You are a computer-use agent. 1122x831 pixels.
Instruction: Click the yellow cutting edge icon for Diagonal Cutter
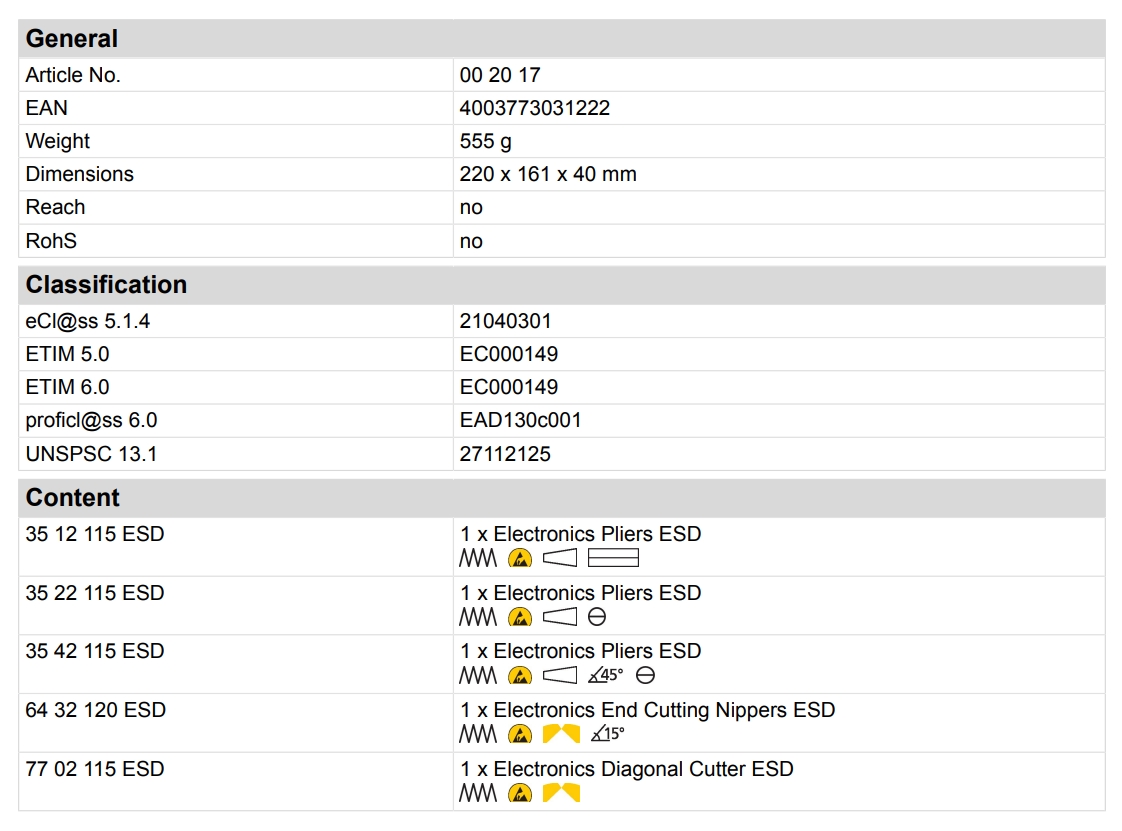[561, 794]
